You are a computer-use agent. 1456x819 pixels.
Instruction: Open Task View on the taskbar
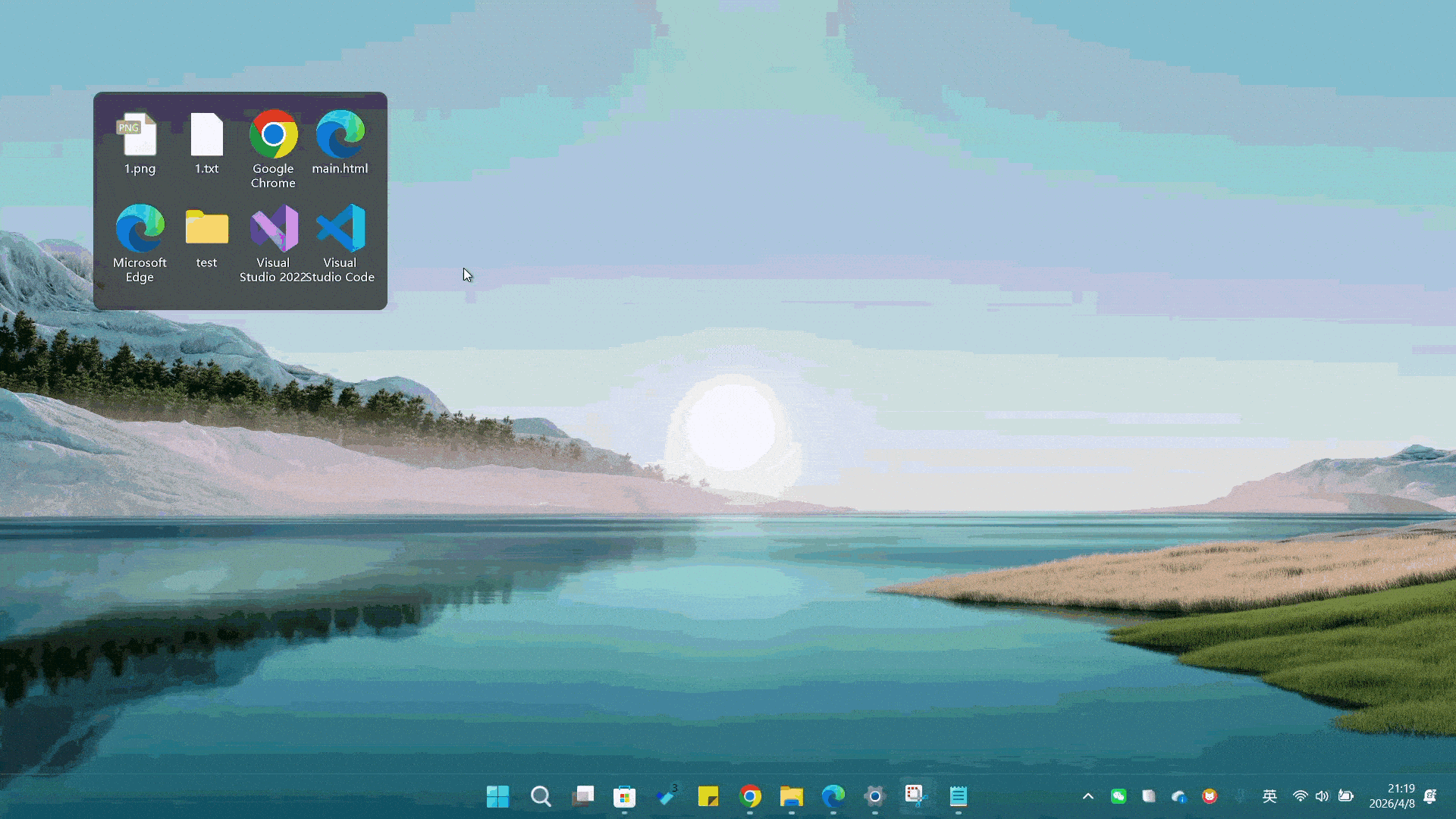[582, 796]
